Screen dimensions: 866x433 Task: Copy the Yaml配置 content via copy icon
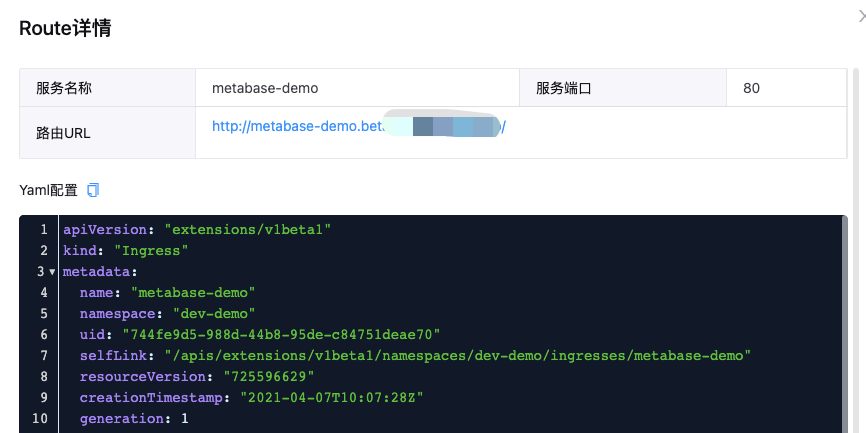[93, 190]
